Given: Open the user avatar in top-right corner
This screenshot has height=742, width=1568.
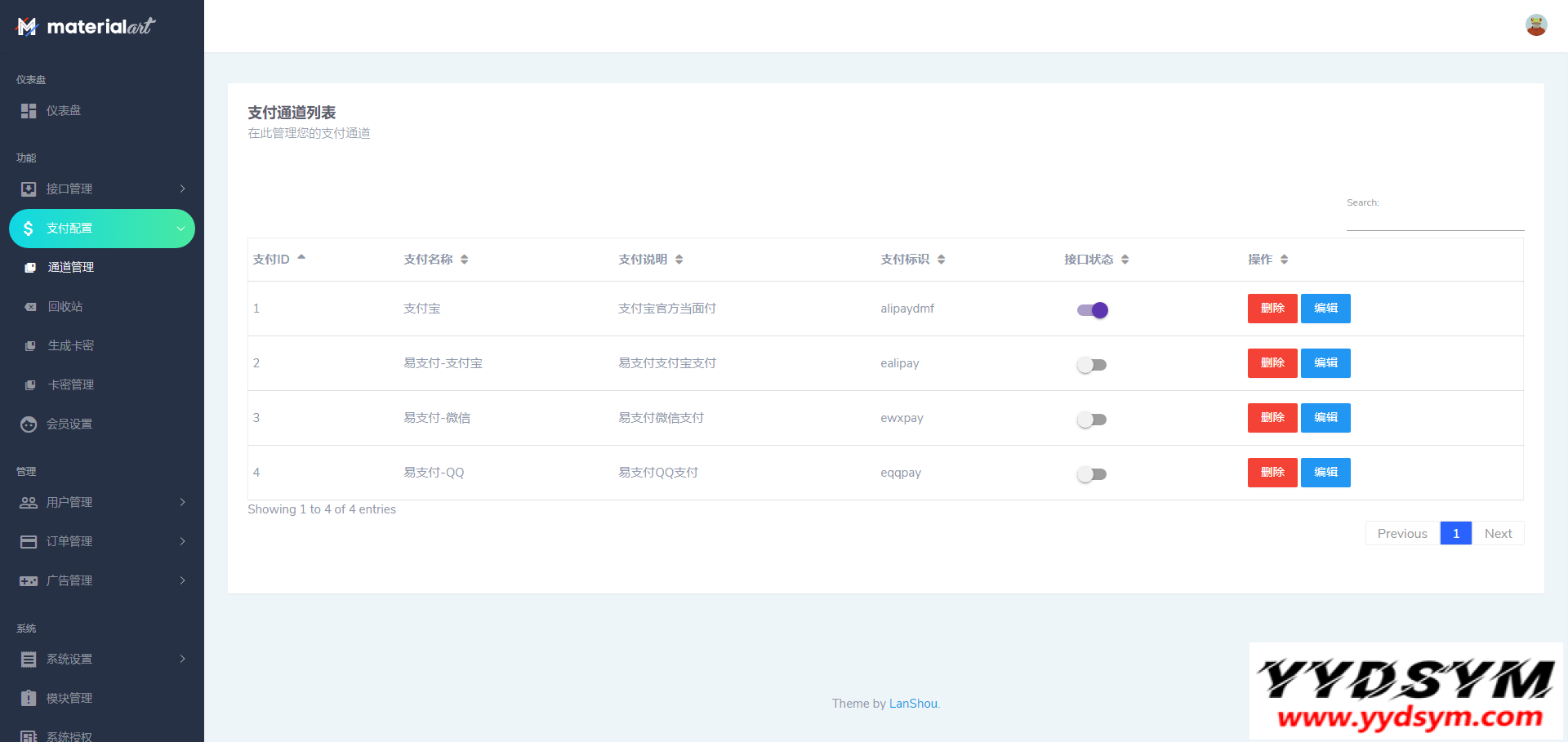Looking at the screenshot, I should (x=1535, y=25).
